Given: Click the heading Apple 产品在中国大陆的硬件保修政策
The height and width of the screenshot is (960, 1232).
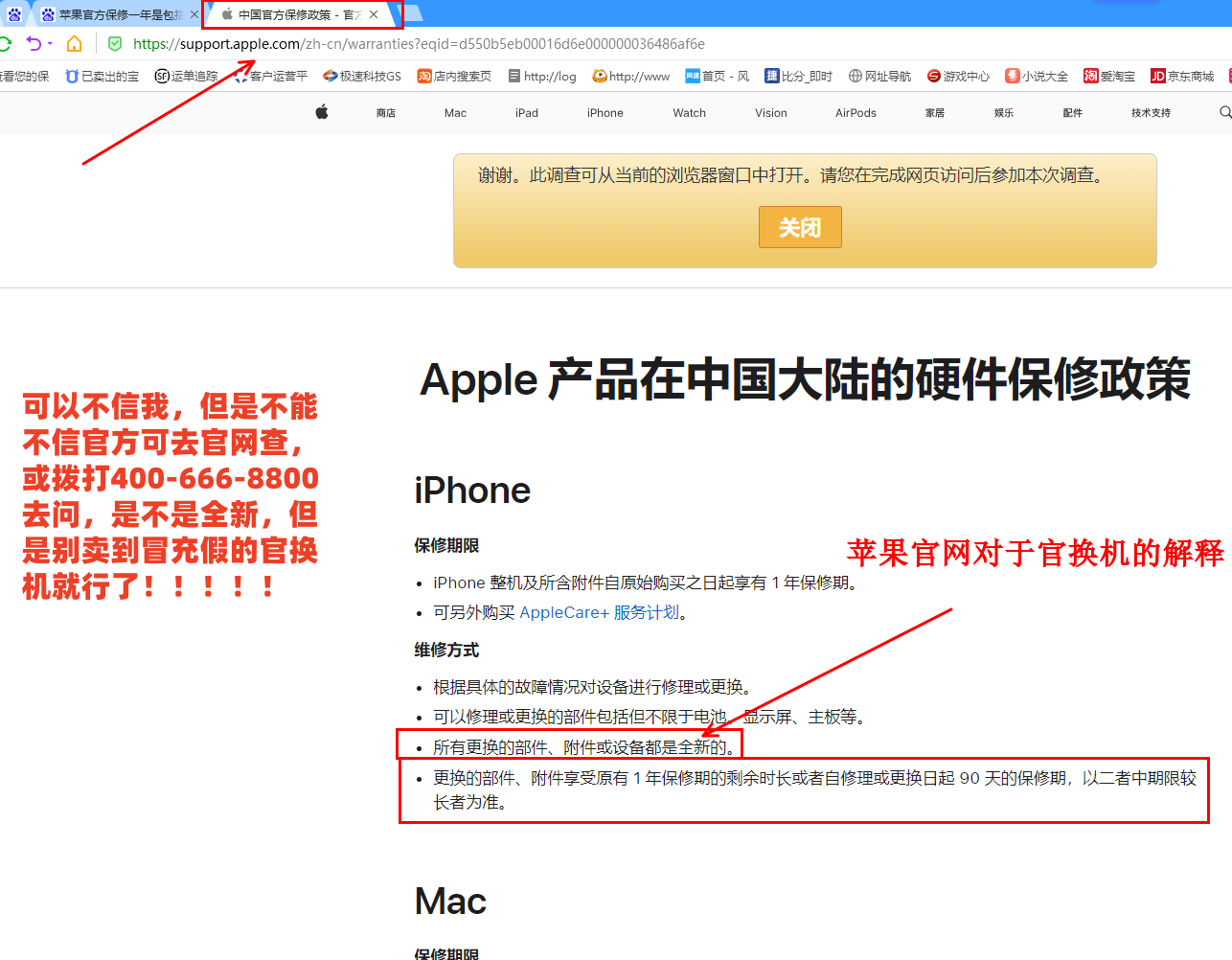Looking at the screenshot, I should point(806,379).
